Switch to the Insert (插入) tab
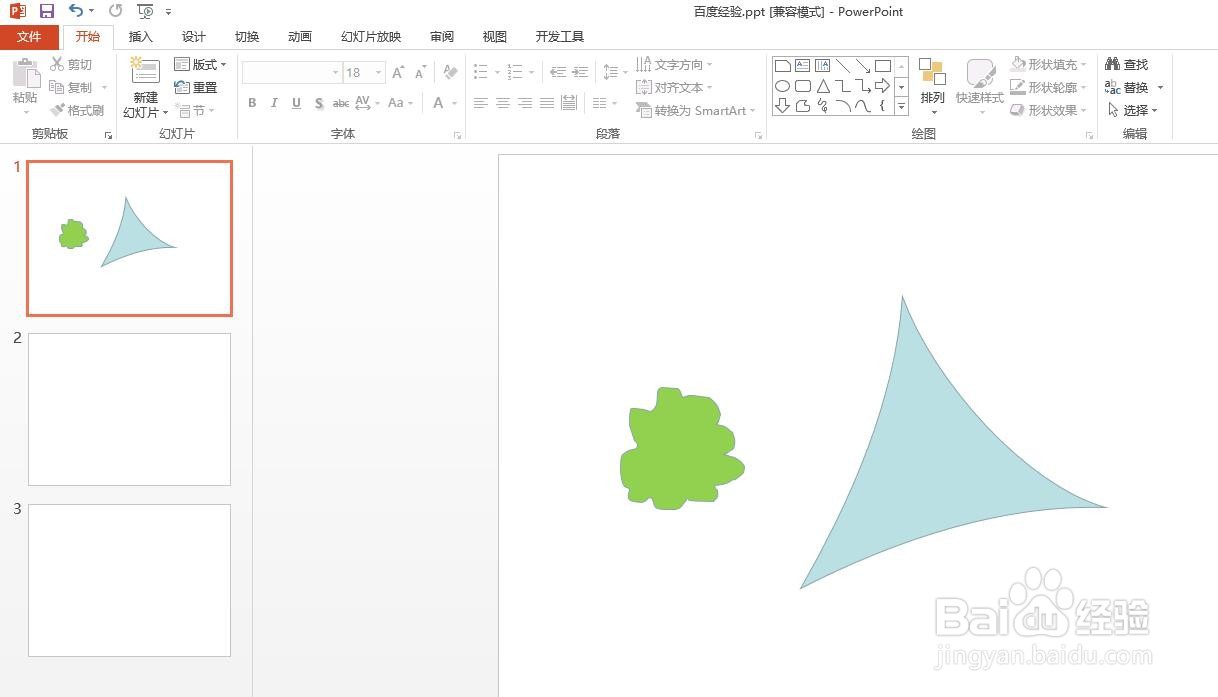This screenshot has height=697, width=1218. tap(141, 37)
